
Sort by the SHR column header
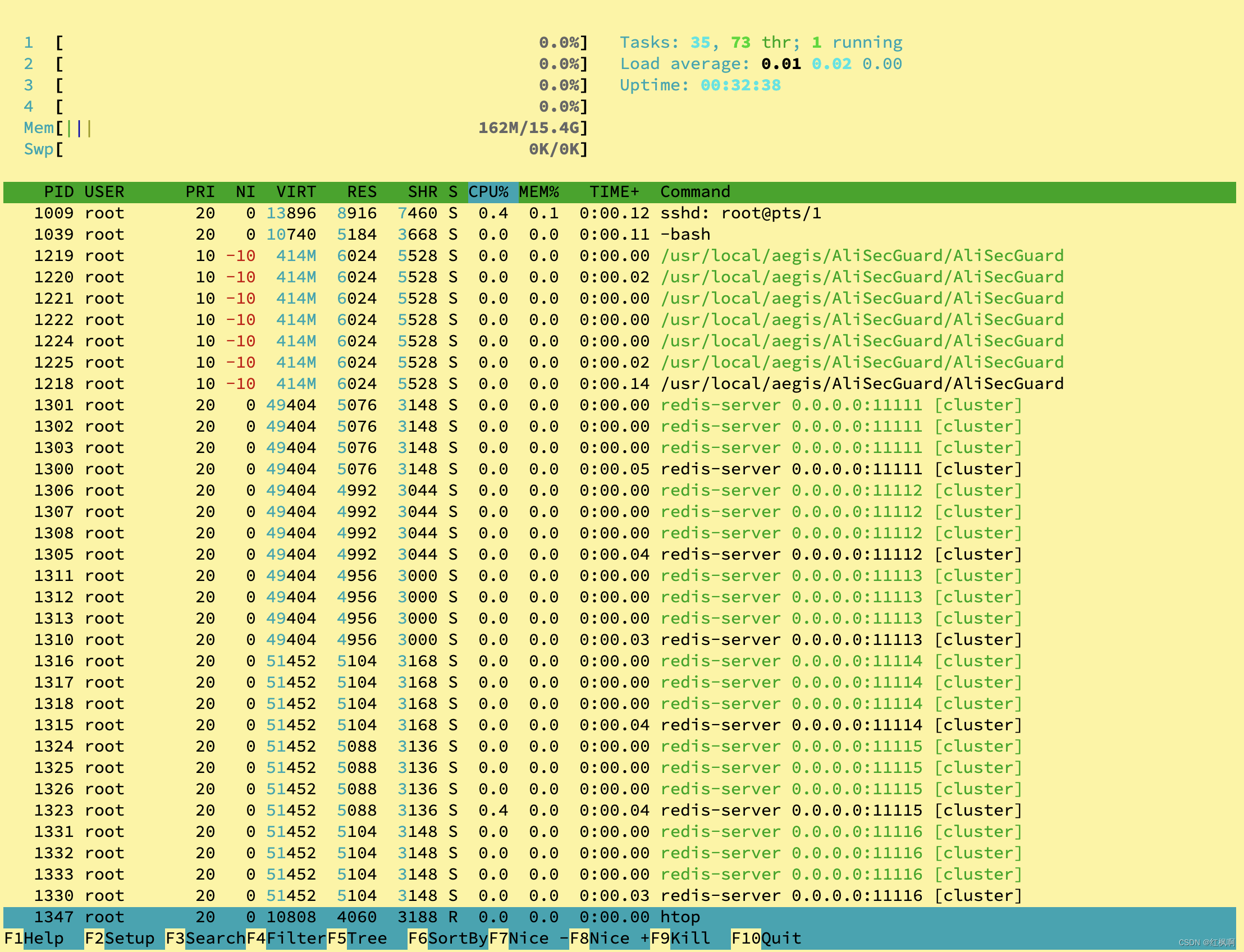point(423,192)
